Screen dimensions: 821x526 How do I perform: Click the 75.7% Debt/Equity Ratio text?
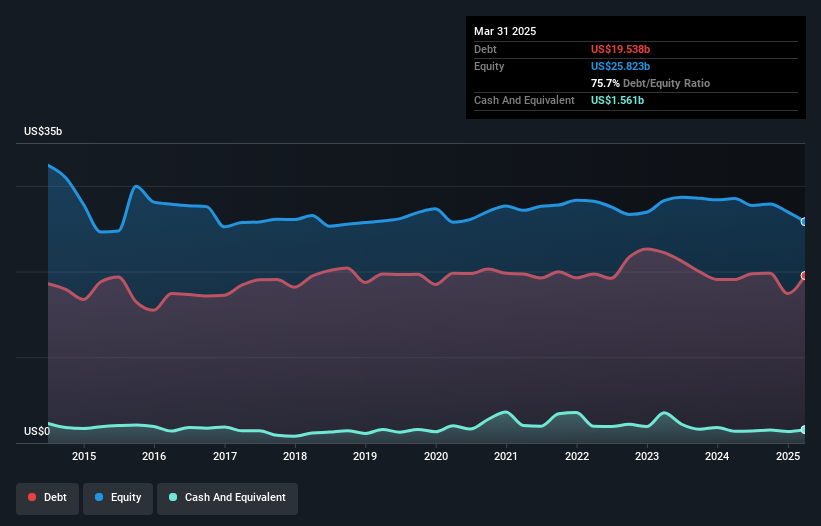click(x=650, y=83)
